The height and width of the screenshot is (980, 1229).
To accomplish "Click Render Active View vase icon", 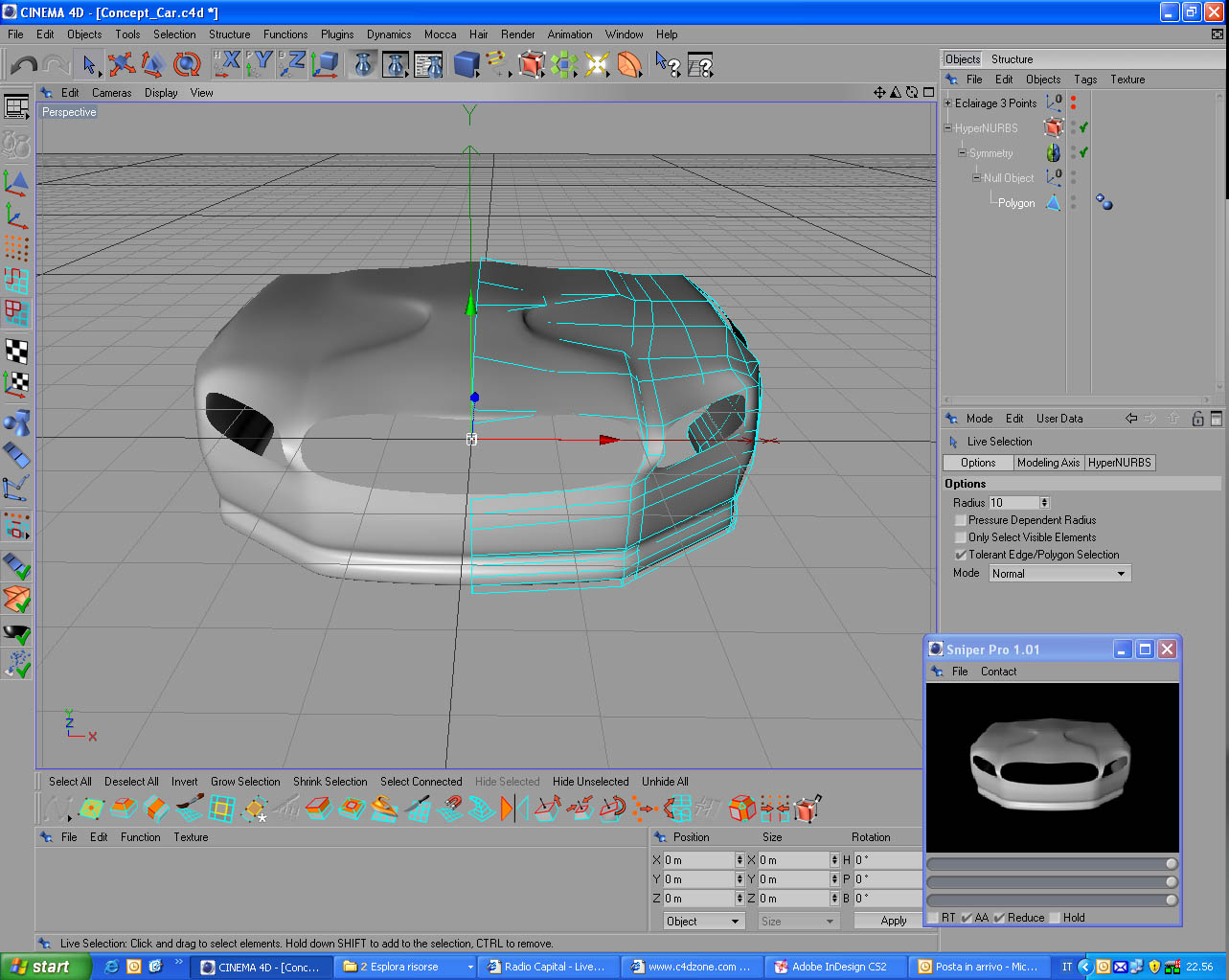I will pyautogui.click(x=363, y=65).
